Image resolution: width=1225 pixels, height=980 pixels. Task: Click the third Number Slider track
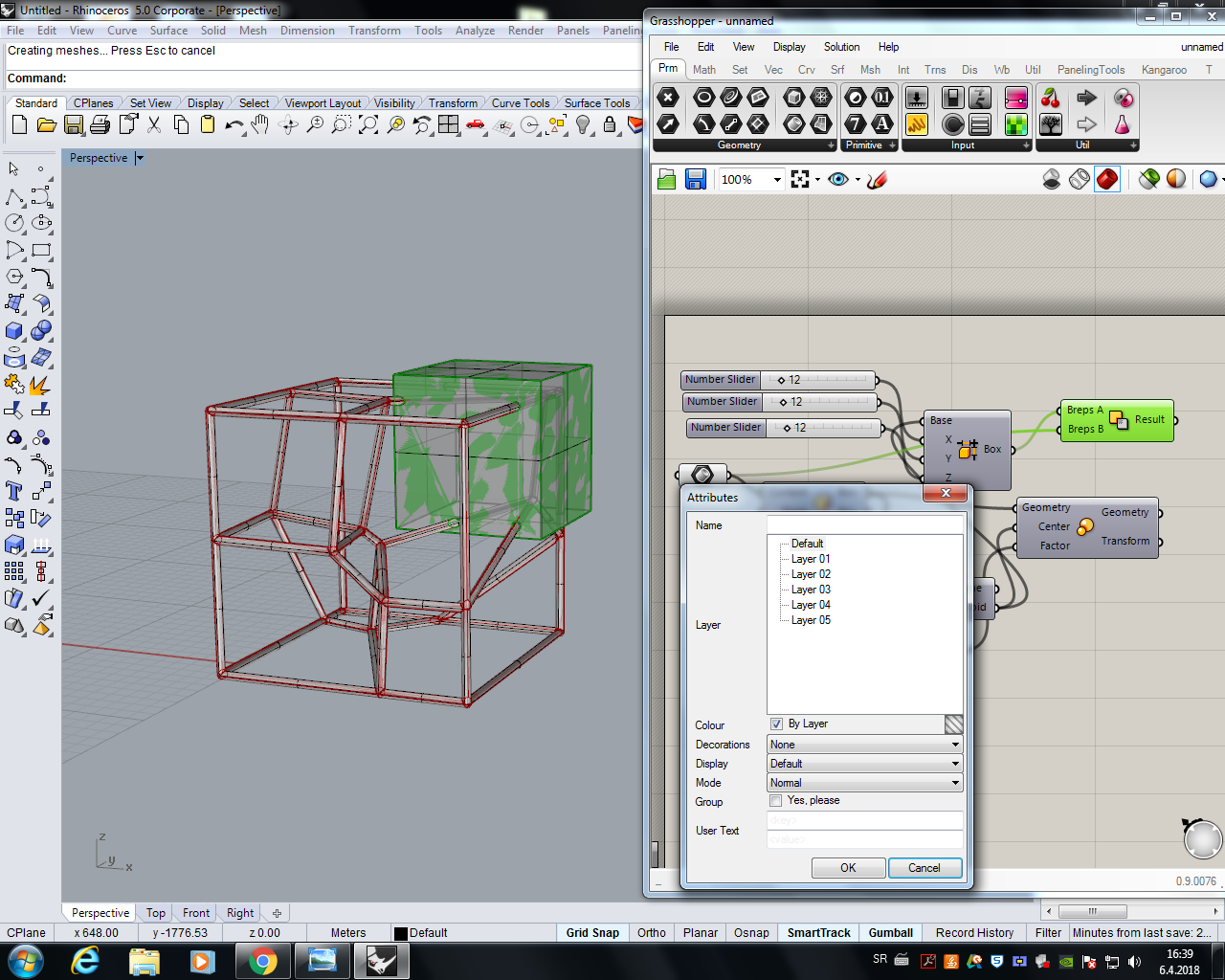pyautogui.click(x=824, y=428)
